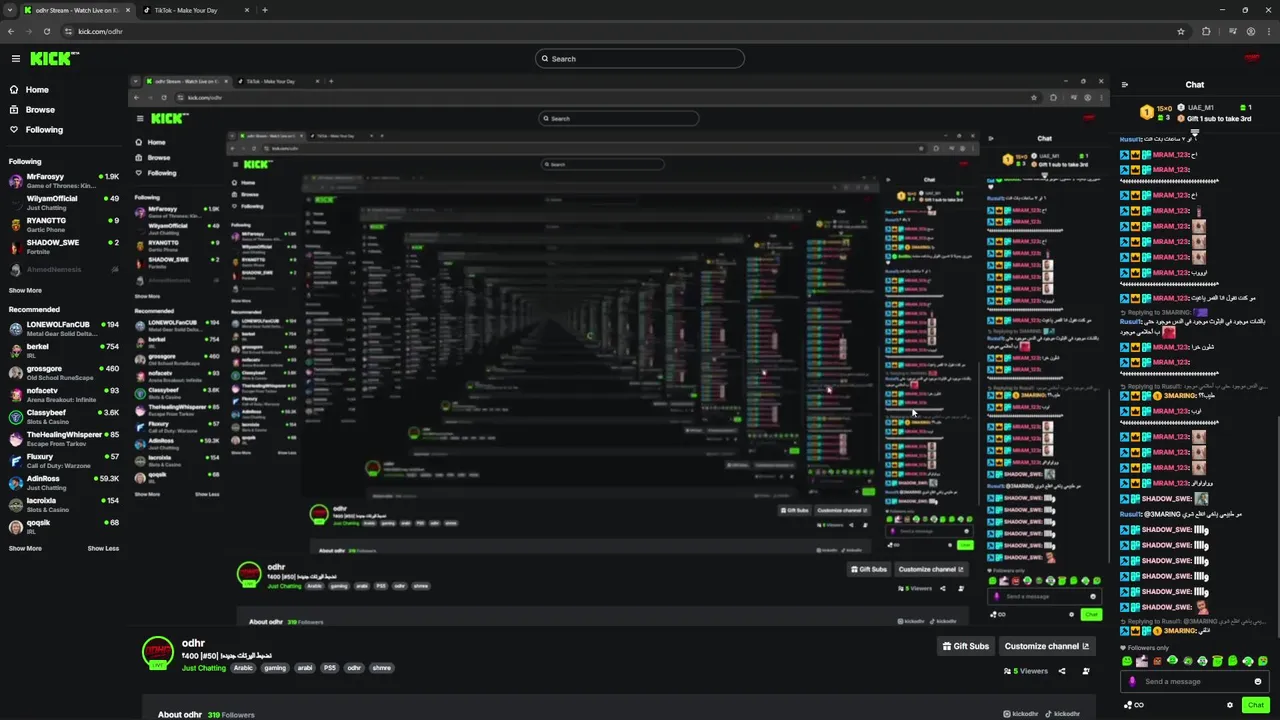Viewport: 1280px width, 720px height.
Task: Click the stream video thumbnail
Action: click(618, 350)
